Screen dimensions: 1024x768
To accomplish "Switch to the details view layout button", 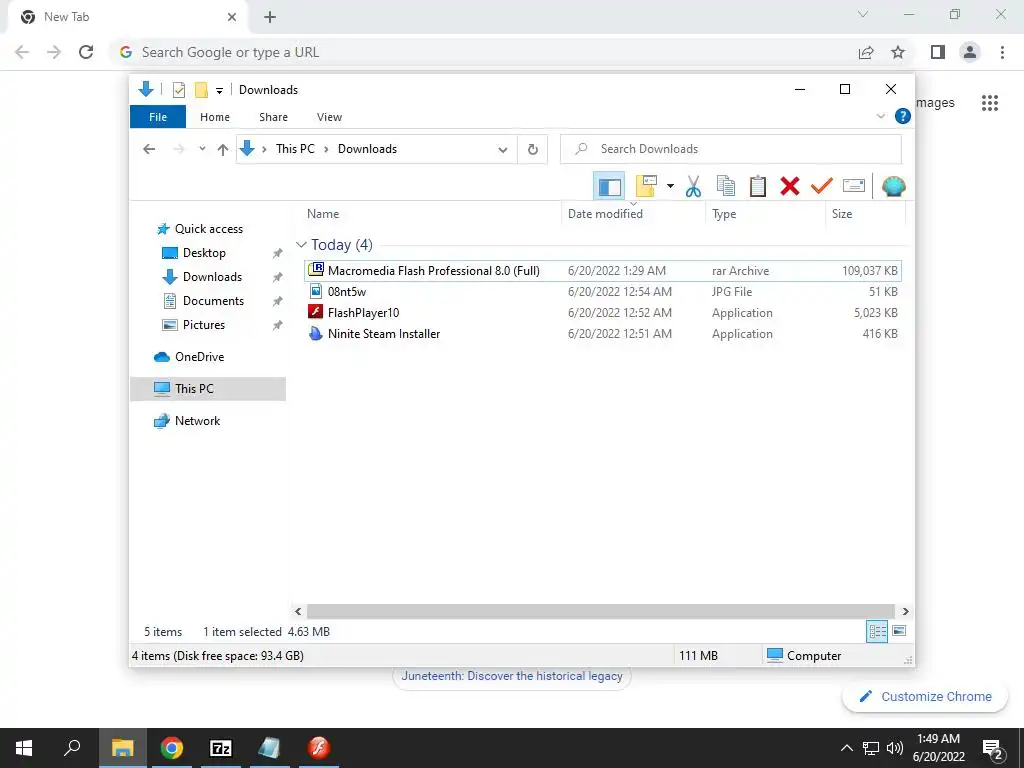I will (x=877, y=631).
